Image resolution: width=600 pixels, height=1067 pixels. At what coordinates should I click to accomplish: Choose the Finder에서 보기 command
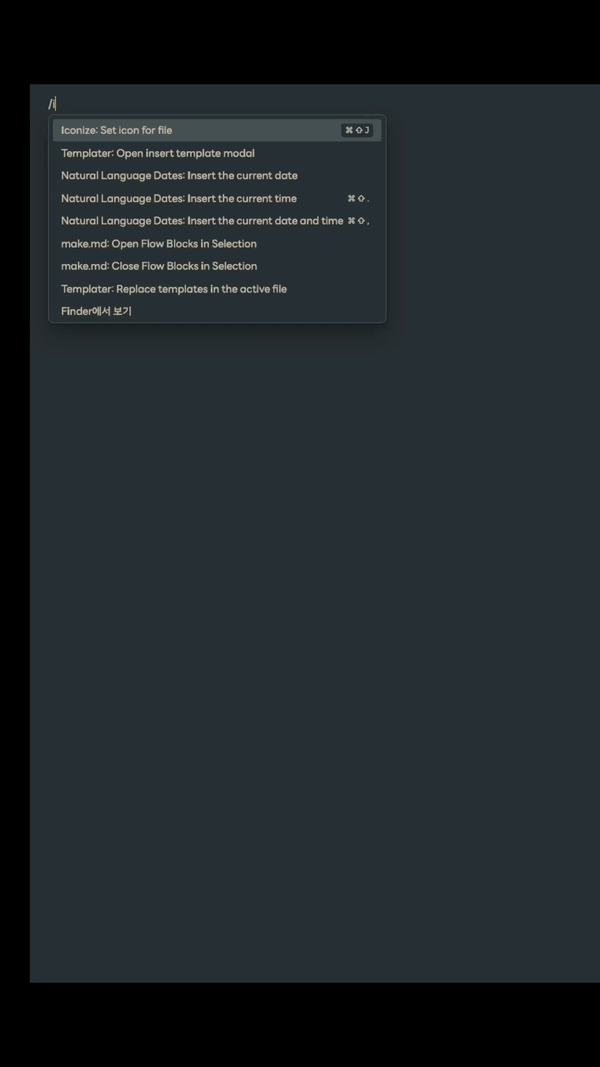point(217,311)
